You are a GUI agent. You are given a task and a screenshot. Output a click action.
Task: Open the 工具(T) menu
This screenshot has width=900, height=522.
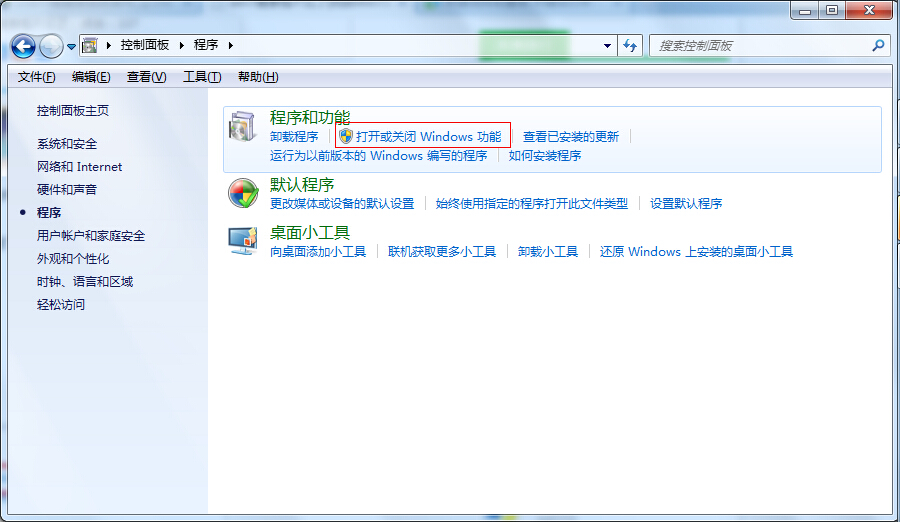click(201, 77)
